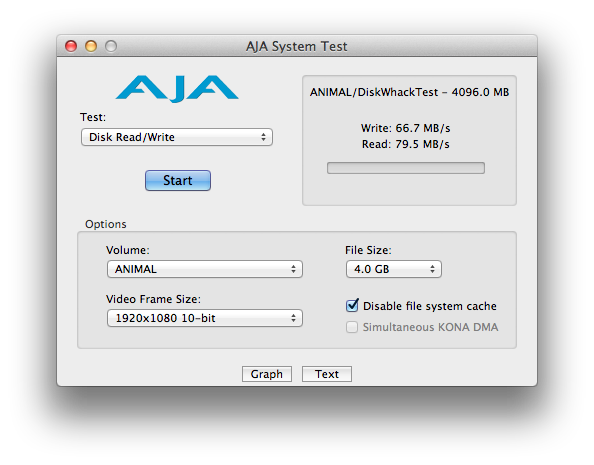Click the File Size: label
Image resolution: width=594 pixels, height=465 pixels.
[x=368, y=250]
